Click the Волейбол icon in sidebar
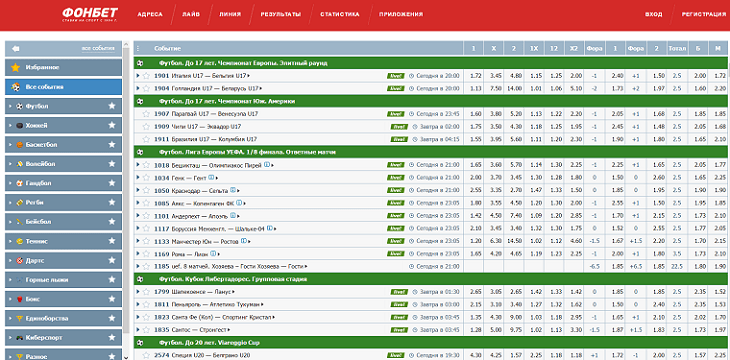 [20, 164]
